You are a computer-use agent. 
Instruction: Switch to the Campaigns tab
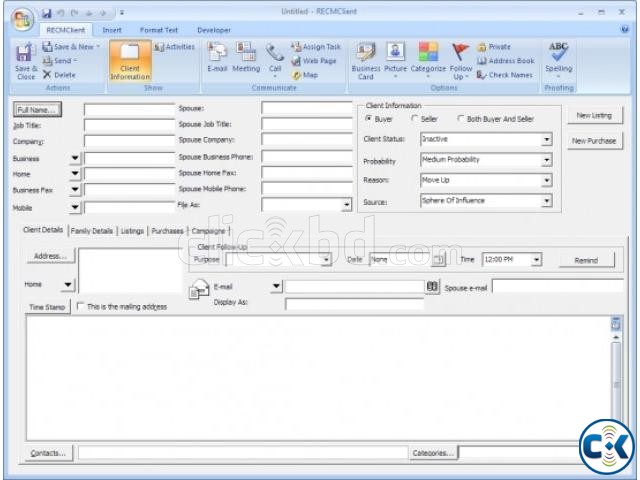[209, 231]
